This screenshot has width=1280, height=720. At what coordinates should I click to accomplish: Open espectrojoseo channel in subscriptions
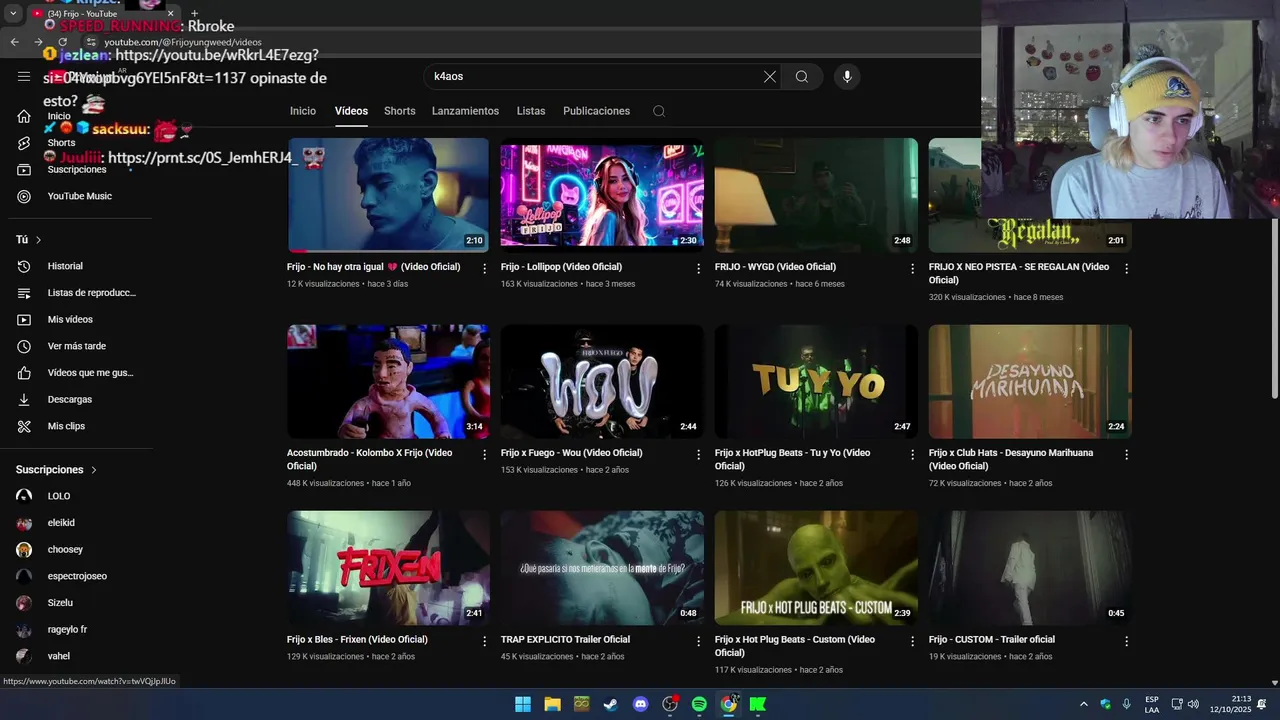(x=76, y=576)
